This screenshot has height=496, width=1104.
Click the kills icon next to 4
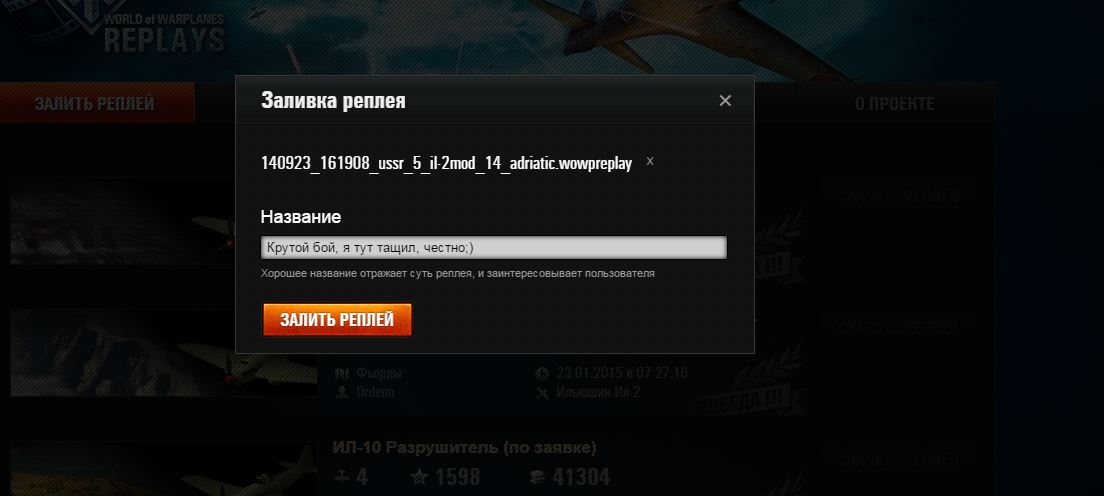[341, 478]
